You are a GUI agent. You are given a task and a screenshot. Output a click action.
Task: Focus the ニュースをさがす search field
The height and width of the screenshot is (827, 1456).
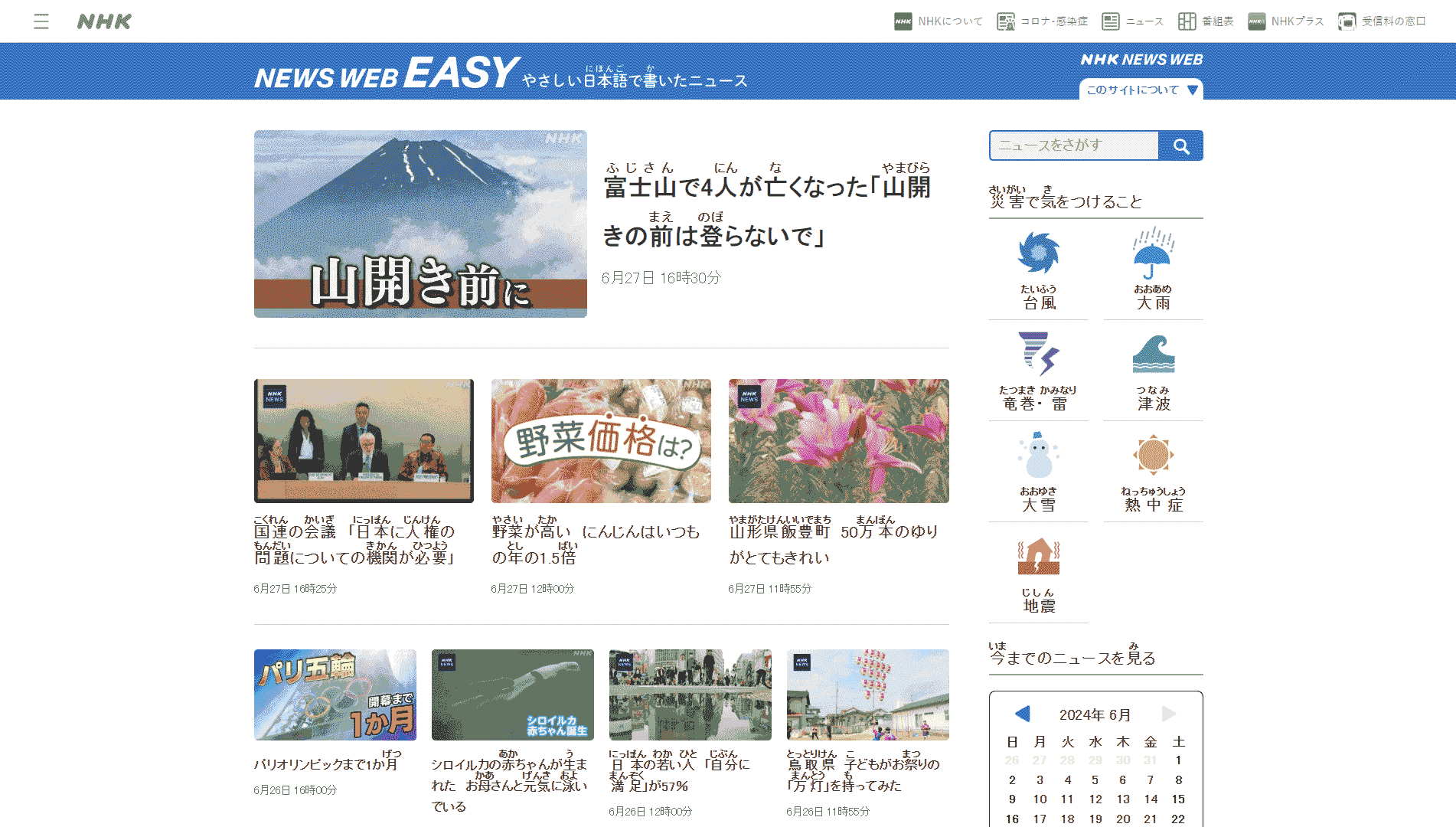(x=1074, y=145)
